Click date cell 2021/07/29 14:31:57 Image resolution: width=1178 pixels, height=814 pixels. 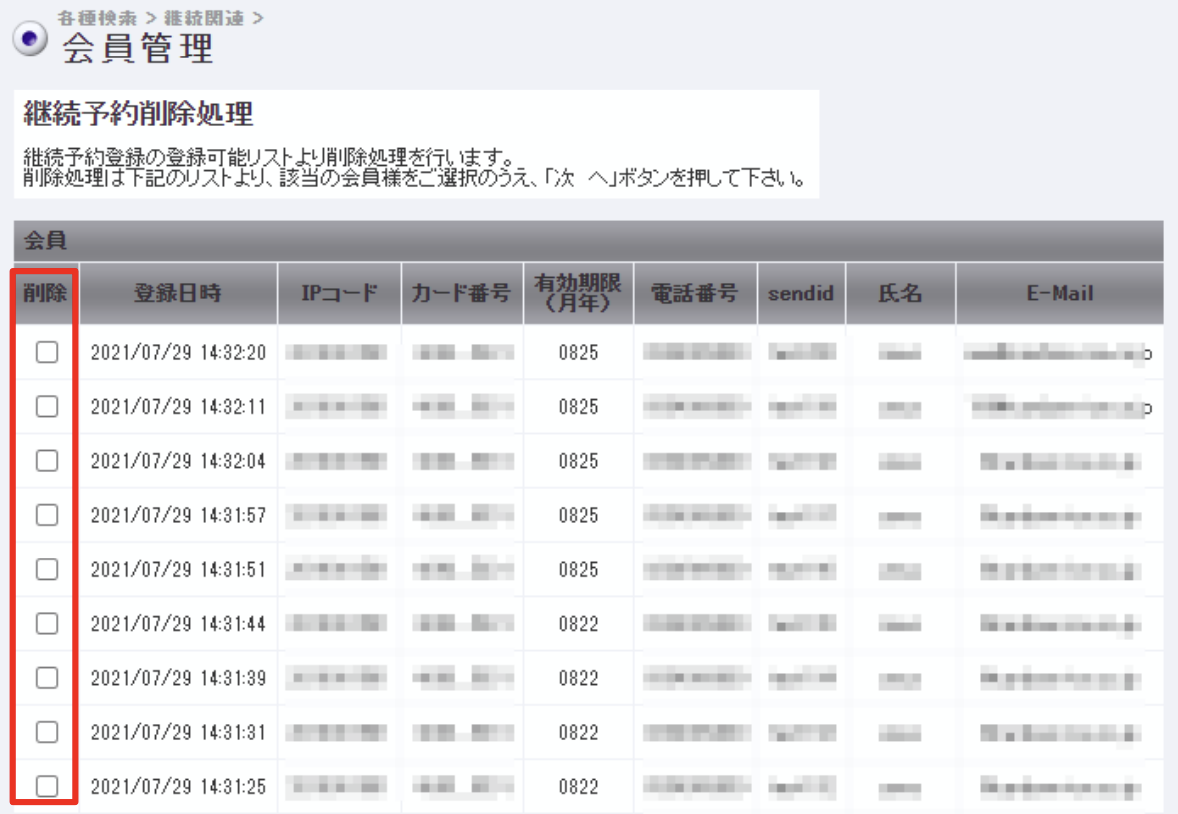(x=178, y=516)
